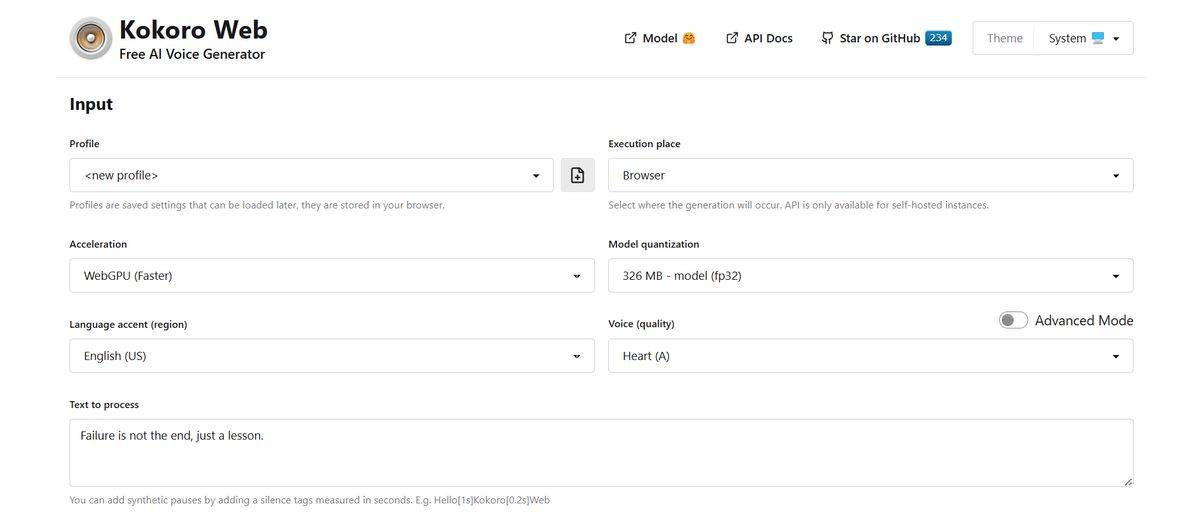Click the Star on GitHub link
This screenshot has width=1200, height=518.
(x=879, y=38)
